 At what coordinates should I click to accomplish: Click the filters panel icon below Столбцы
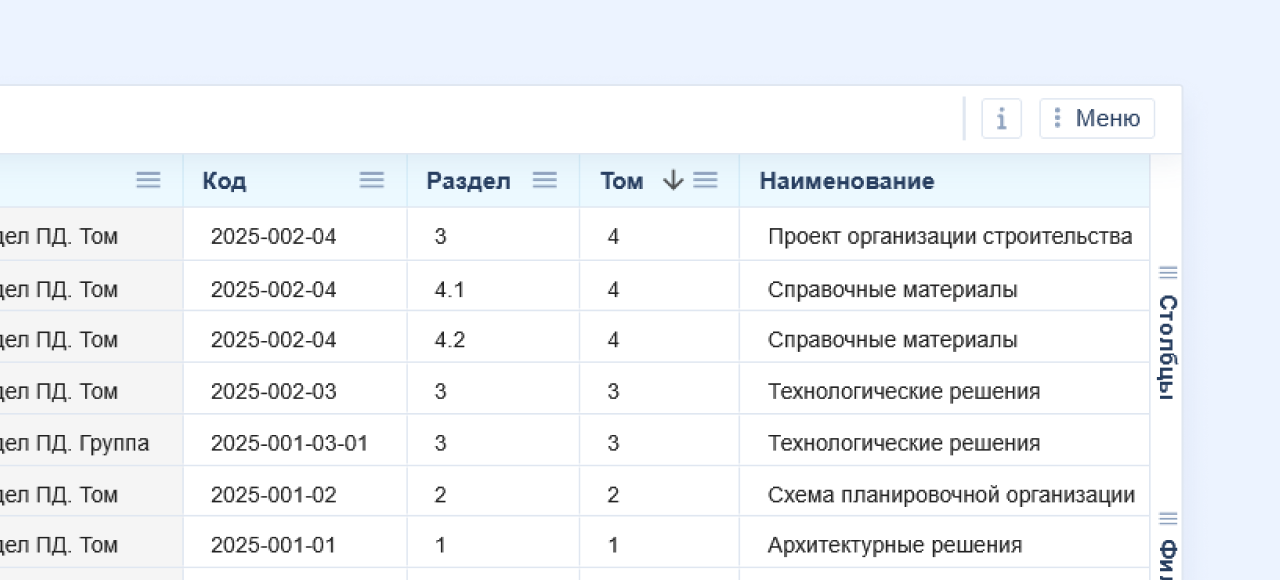1167,519
